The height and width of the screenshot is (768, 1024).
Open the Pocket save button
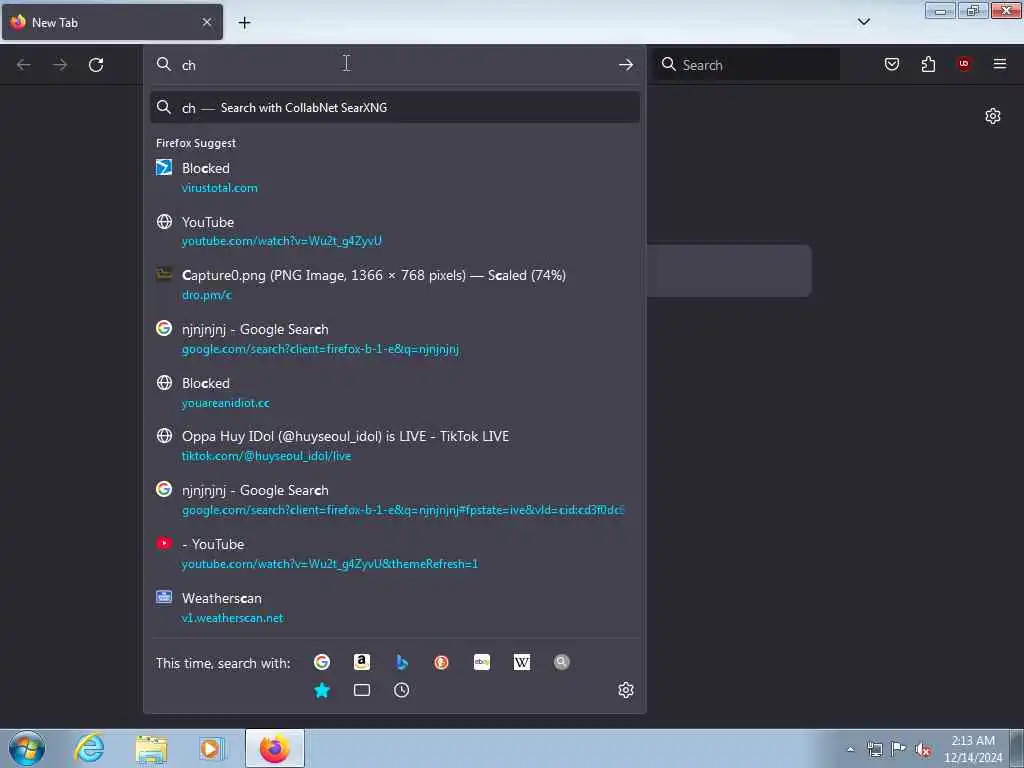coord(891,64)
